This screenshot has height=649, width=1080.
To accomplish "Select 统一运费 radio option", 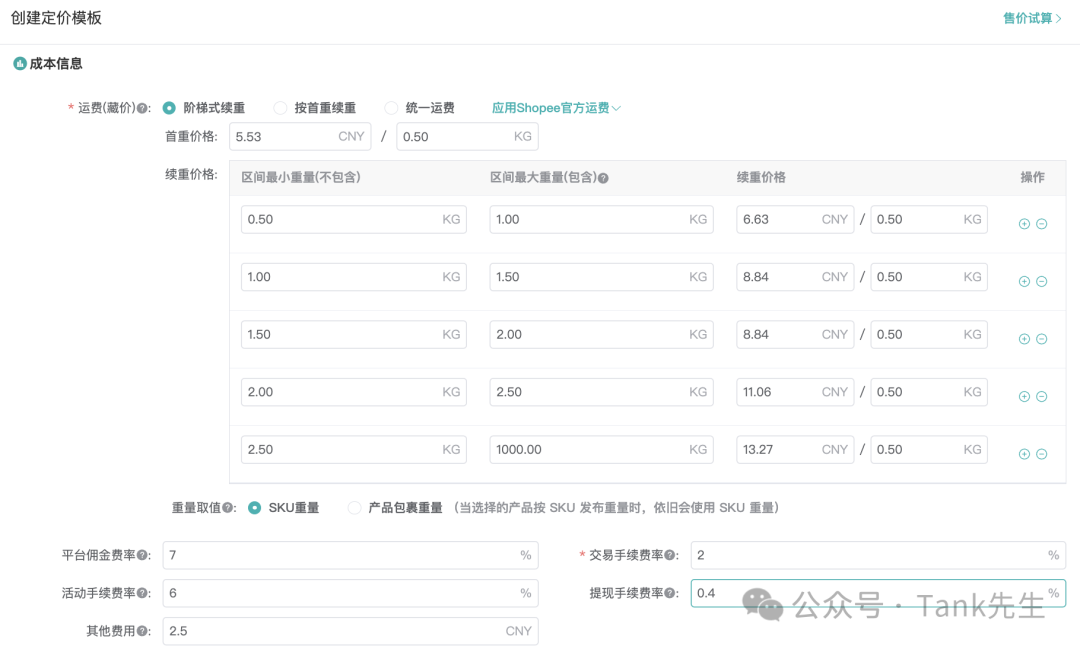I will (391, 108).
